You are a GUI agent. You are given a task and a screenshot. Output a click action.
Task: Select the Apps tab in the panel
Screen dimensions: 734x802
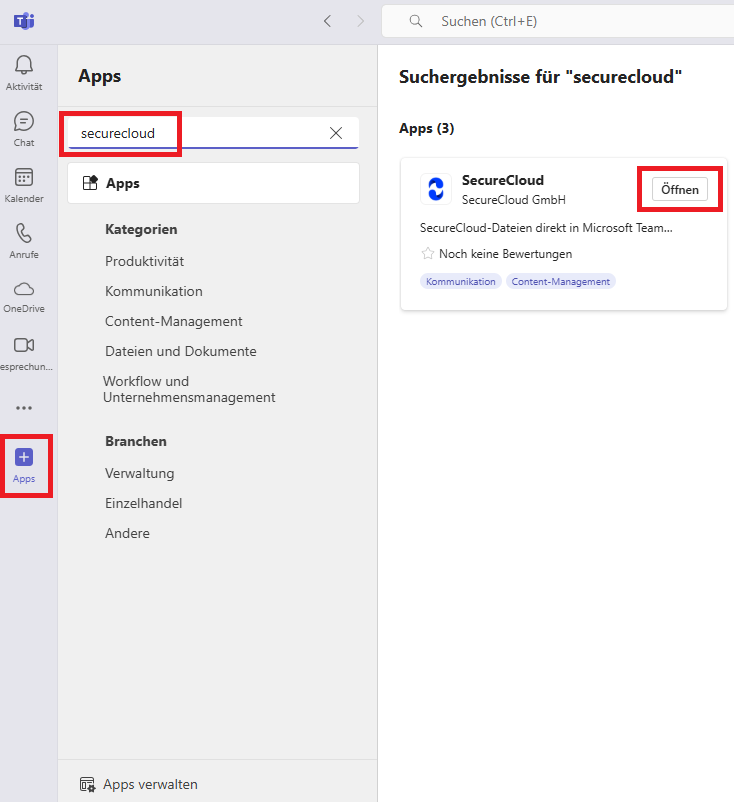pyautogui.click(x=213, y=183)
